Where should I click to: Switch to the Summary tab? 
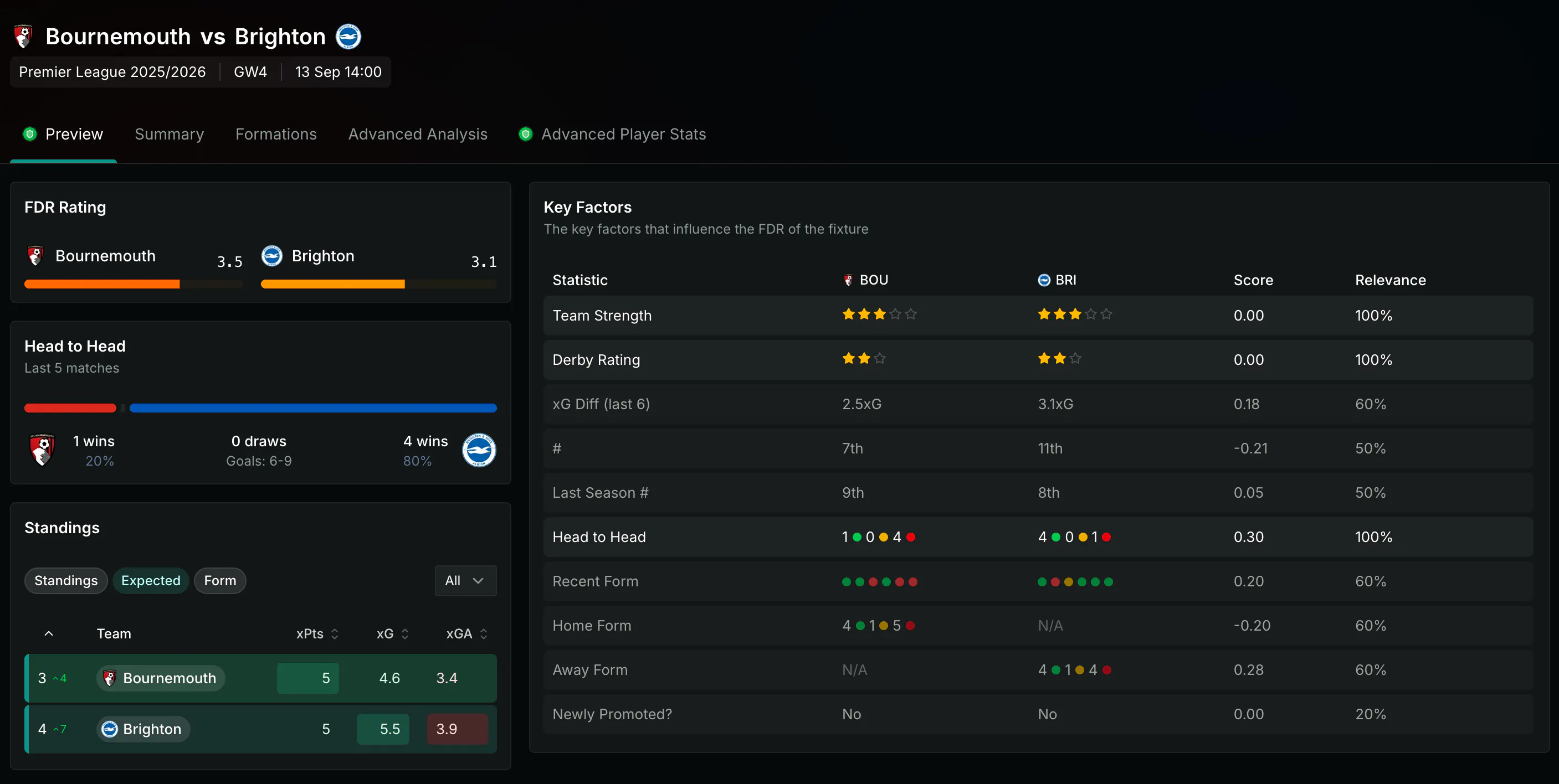click(x=169, y=135)
